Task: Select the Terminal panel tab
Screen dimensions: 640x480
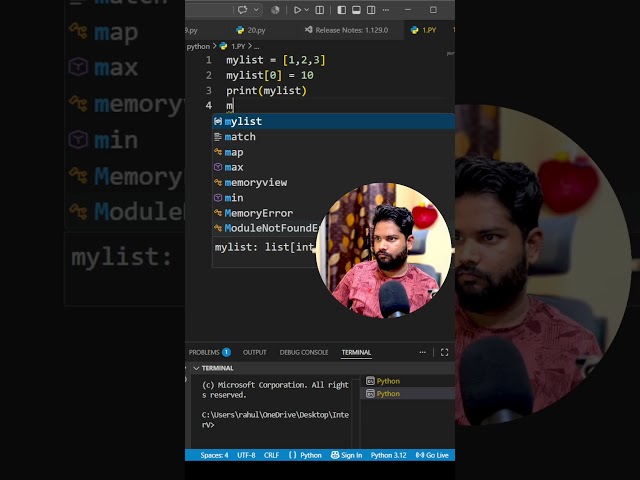Action: [356, 352]
